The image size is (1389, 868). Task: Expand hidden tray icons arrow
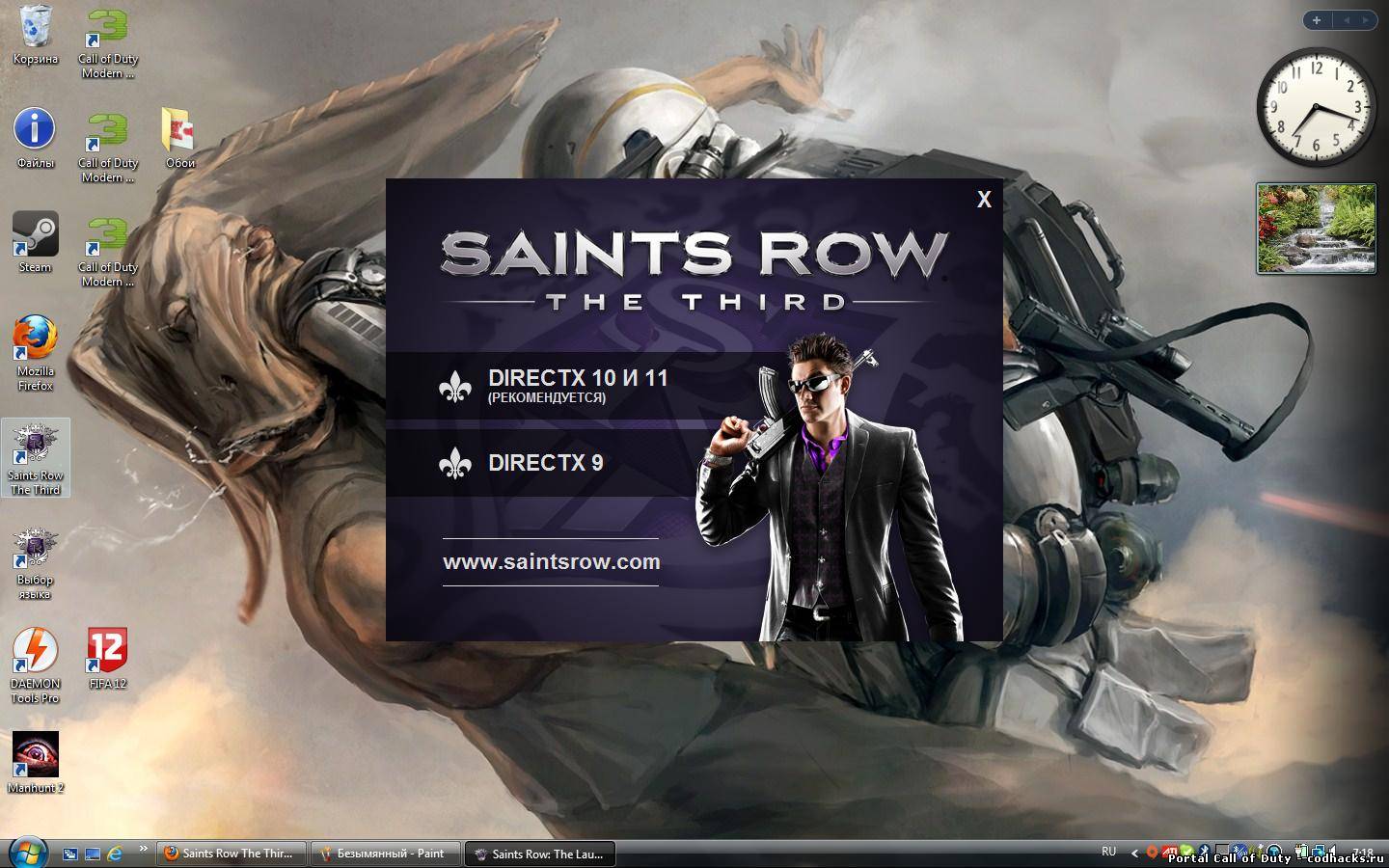[x=1134, y=854]
